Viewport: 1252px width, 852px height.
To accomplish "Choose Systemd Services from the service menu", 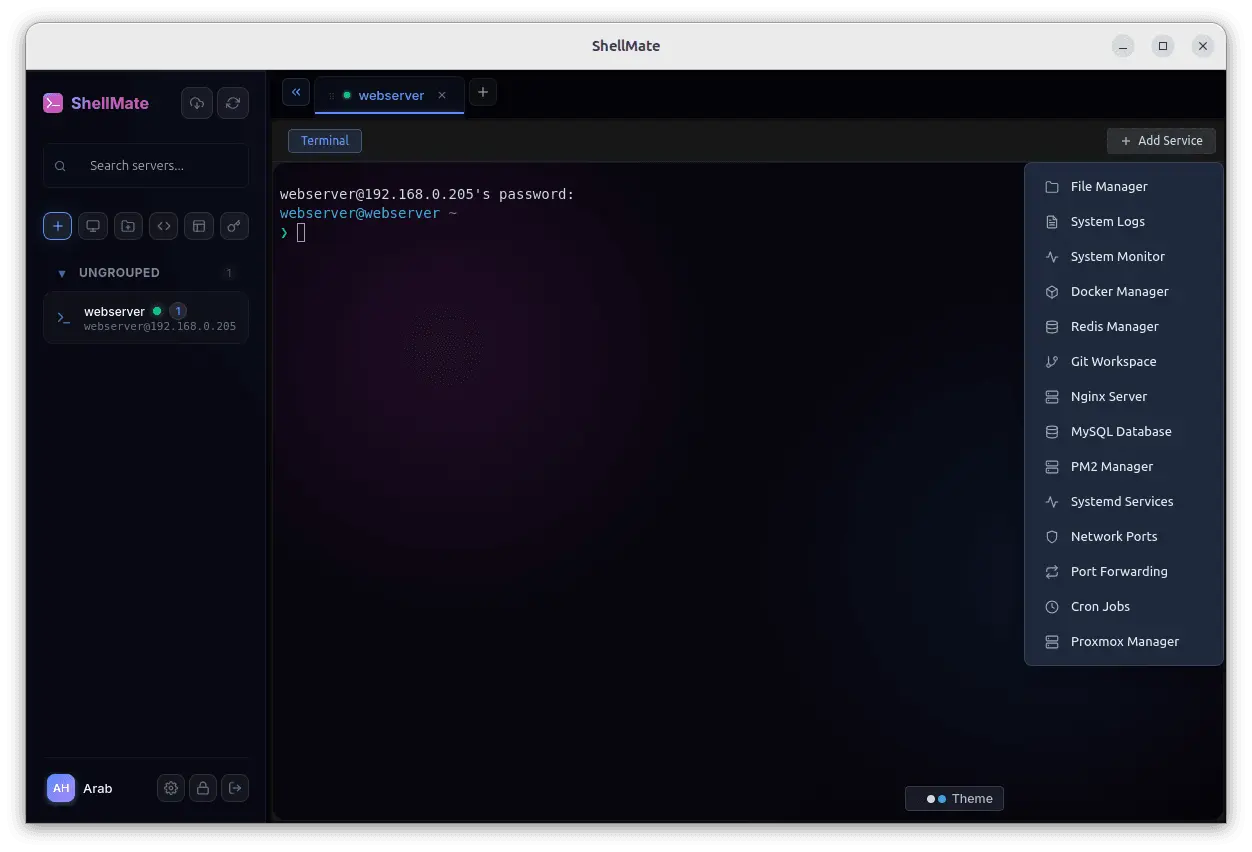I will point(1124,502).
